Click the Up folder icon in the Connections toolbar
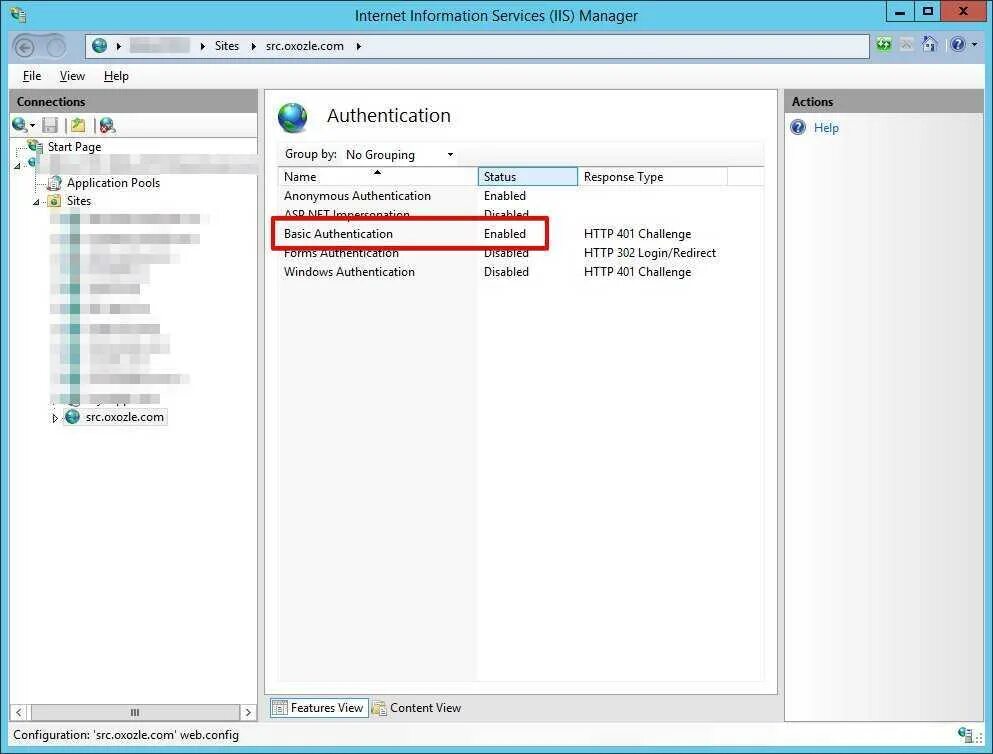This screenshot has height=754, width=993. coord(78,125)
